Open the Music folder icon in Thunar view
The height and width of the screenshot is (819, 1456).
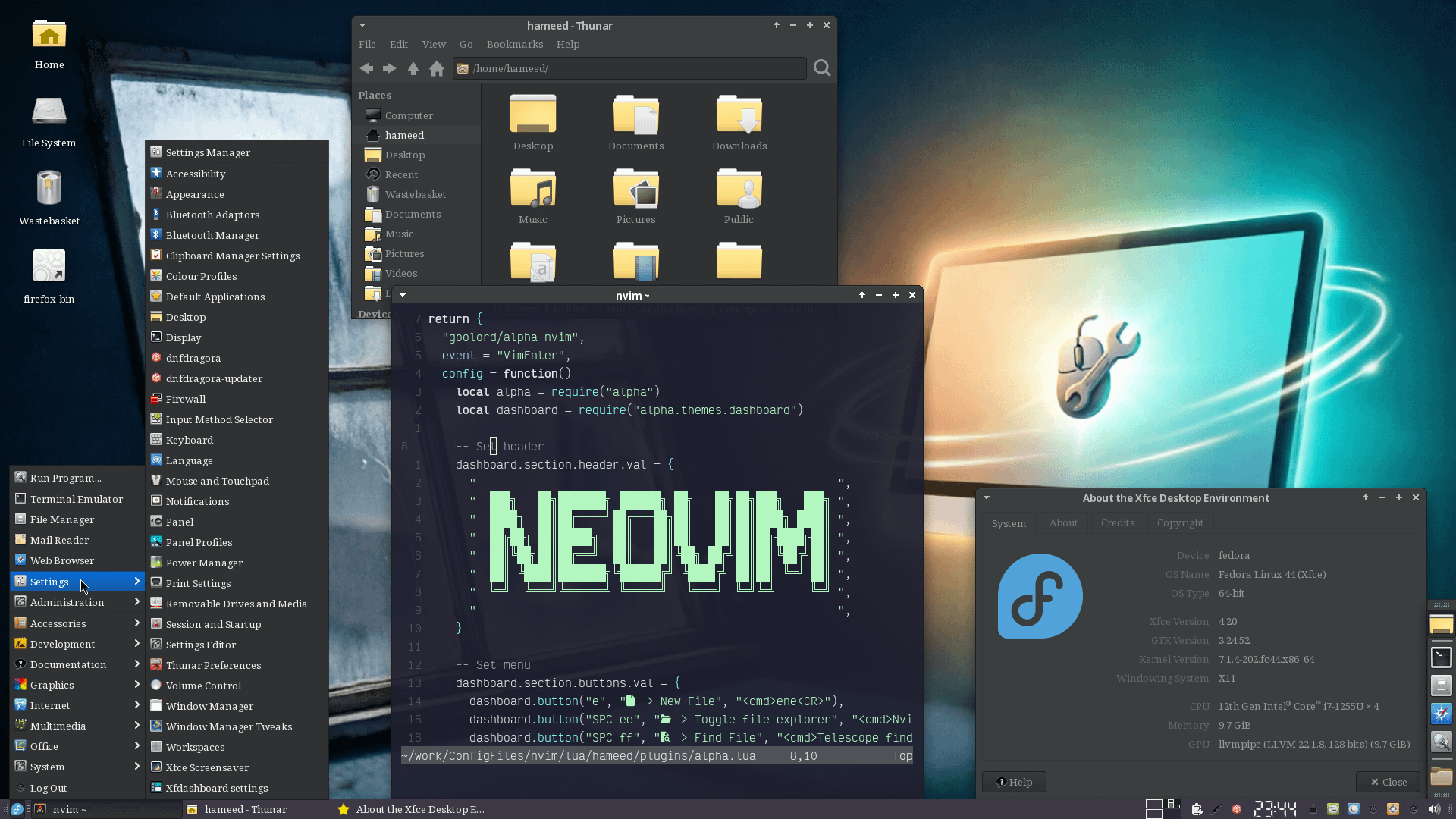coord(533,196)
